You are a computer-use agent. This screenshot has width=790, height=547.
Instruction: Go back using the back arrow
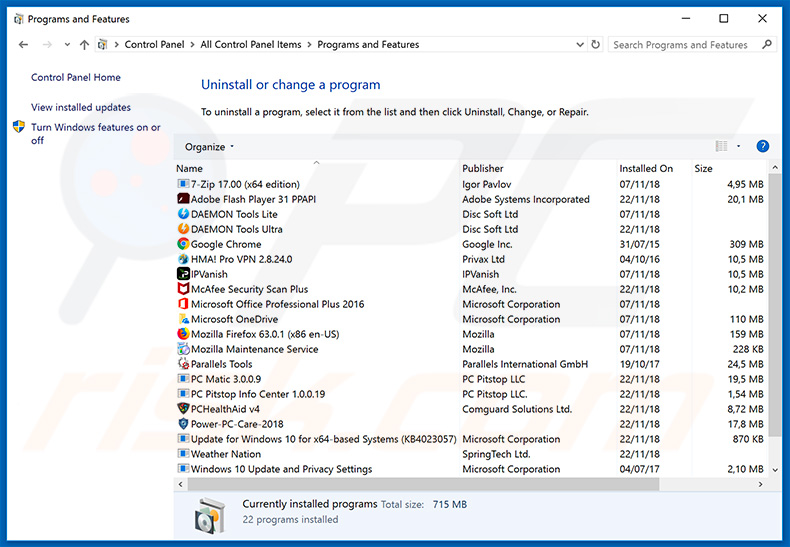(24, 45)
